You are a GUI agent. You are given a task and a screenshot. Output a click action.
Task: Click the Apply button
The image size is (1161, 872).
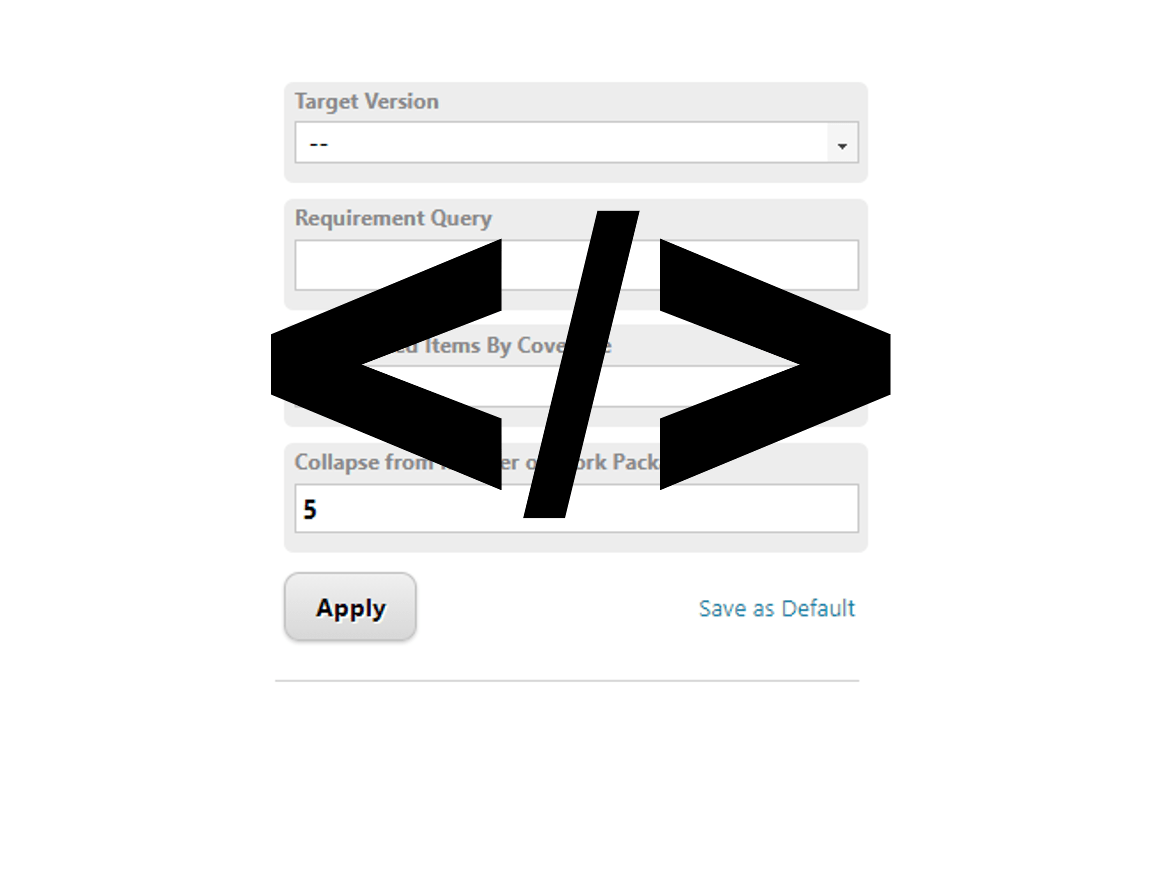pos(350,607)
